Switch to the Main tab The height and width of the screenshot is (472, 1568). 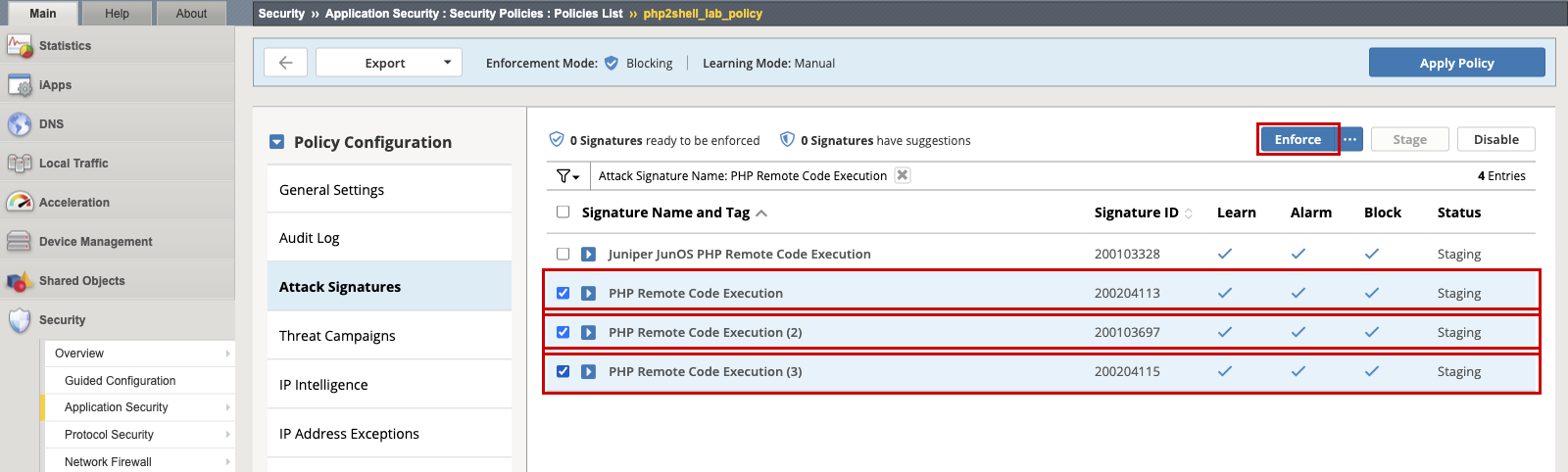coord(43,13)
